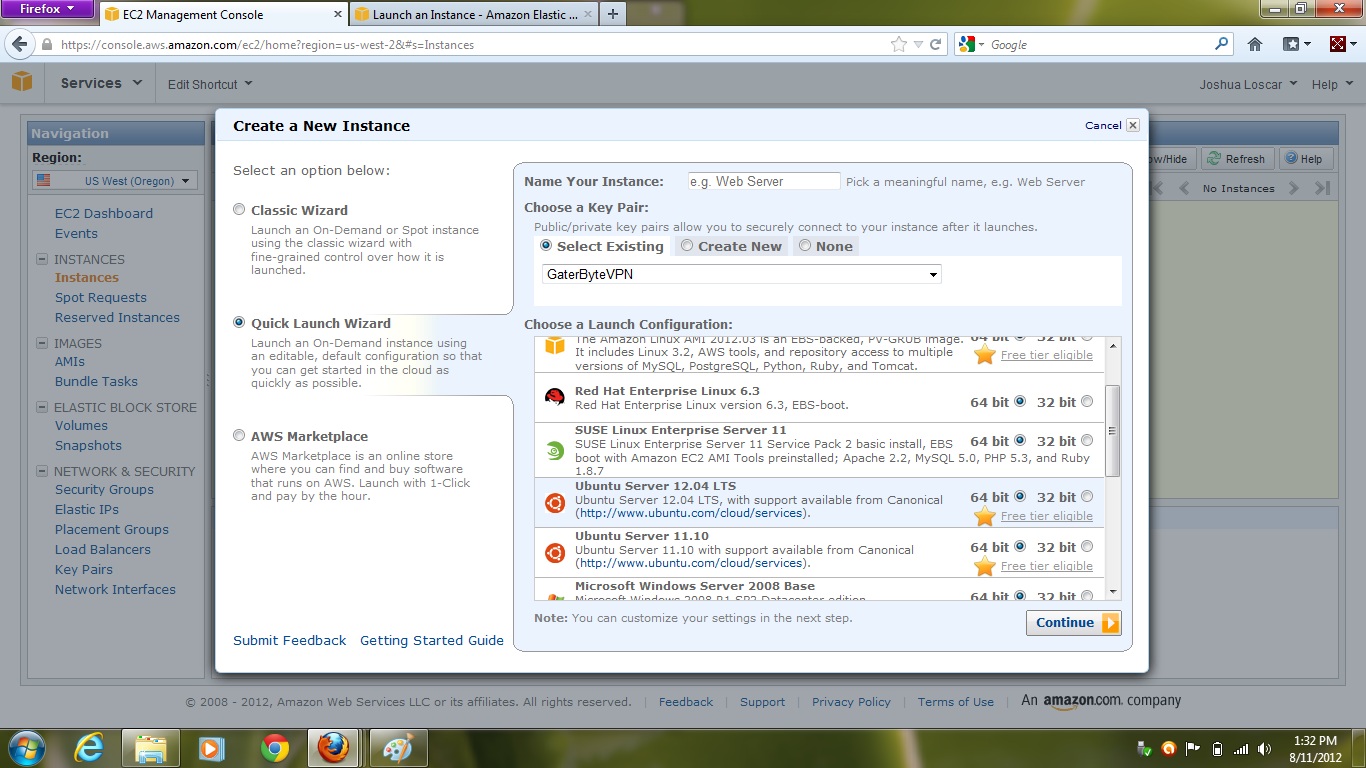Switch to Launch an Instance browser tab

[x=474, y=14]
